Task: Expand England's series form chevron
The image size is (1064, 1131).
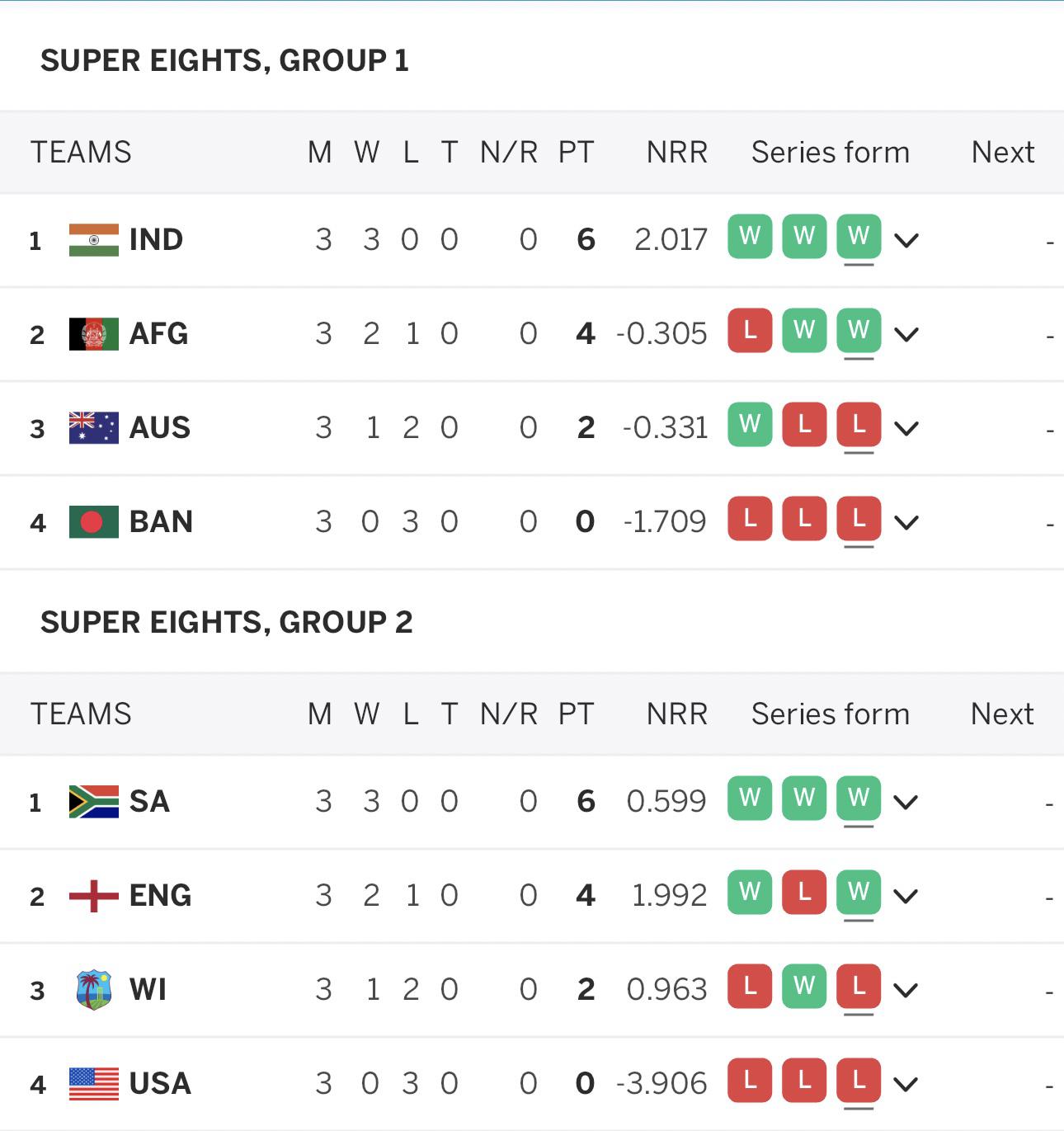Action: pyautogui.click(x=906, y=897)
